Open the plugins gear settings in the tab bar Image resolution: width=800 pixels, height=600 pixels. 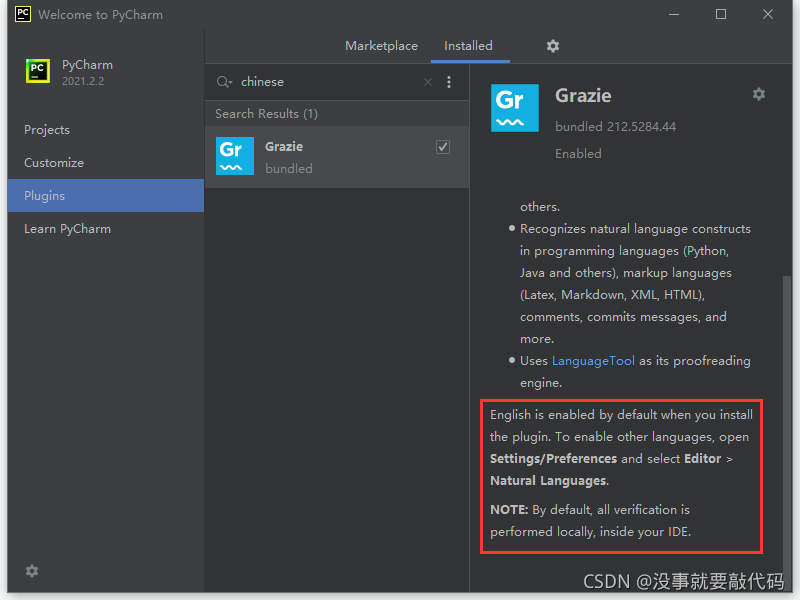tap(553, 46)
